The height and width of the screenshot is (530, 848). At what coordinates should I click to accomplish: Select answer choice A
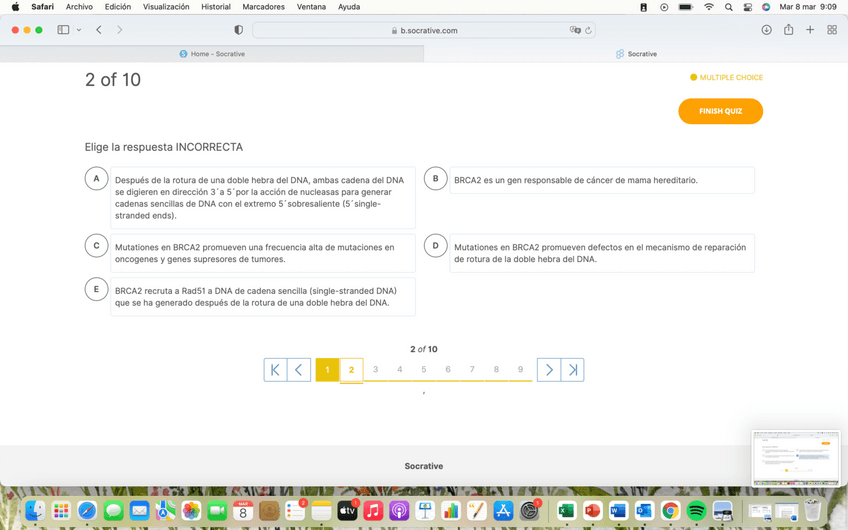click(96, 178)
